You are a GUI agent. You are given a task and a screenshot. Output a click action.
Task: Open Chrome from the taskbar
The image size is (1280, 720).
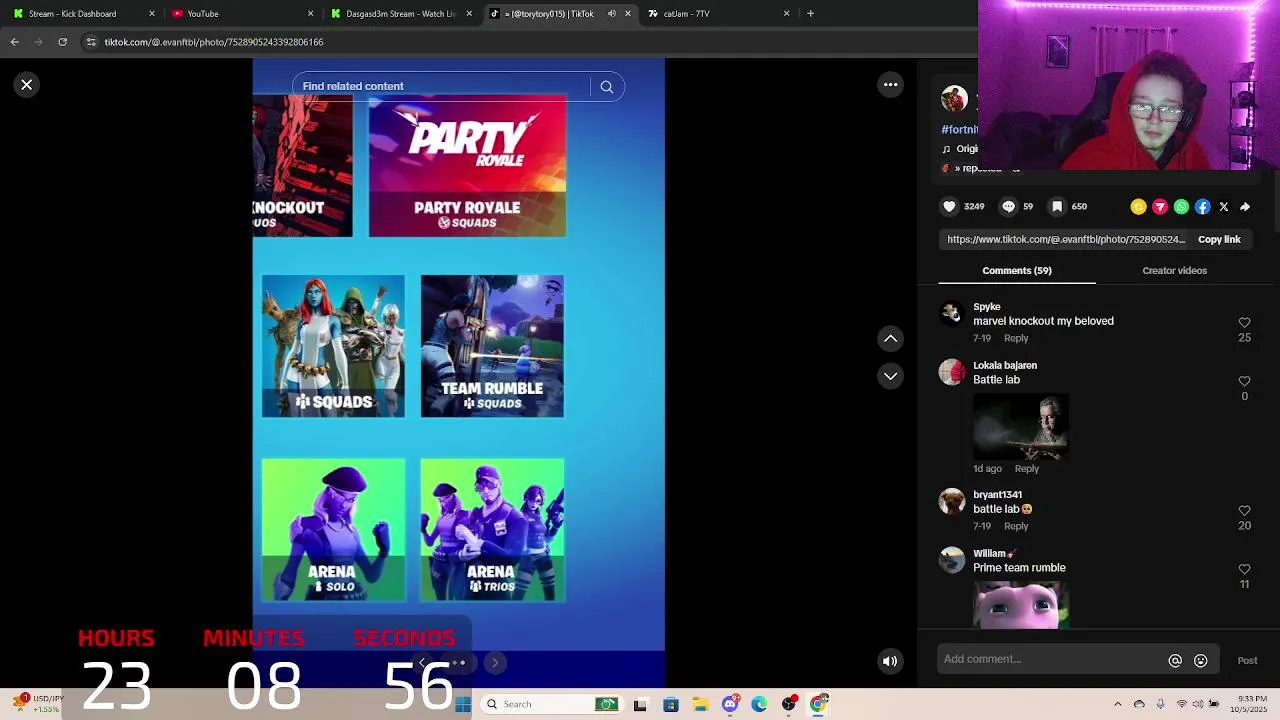[818, 705]
